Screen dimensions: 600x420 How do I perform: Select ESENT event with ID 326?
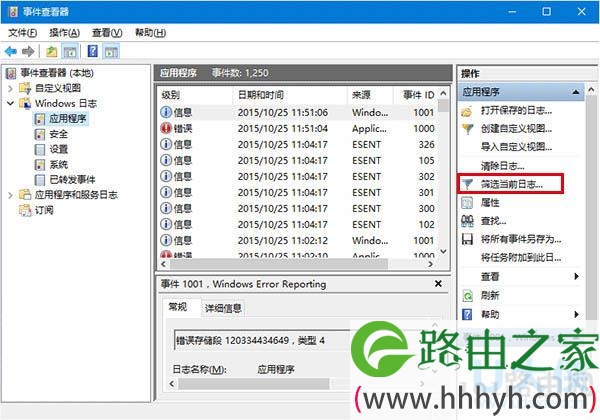298,145
